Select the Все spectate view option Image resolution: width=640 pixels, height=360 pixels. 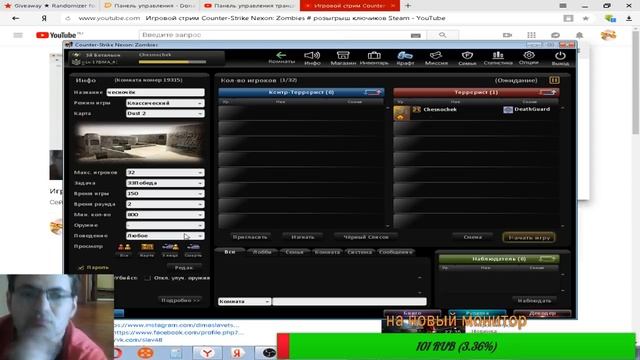(x=124, y=250)
